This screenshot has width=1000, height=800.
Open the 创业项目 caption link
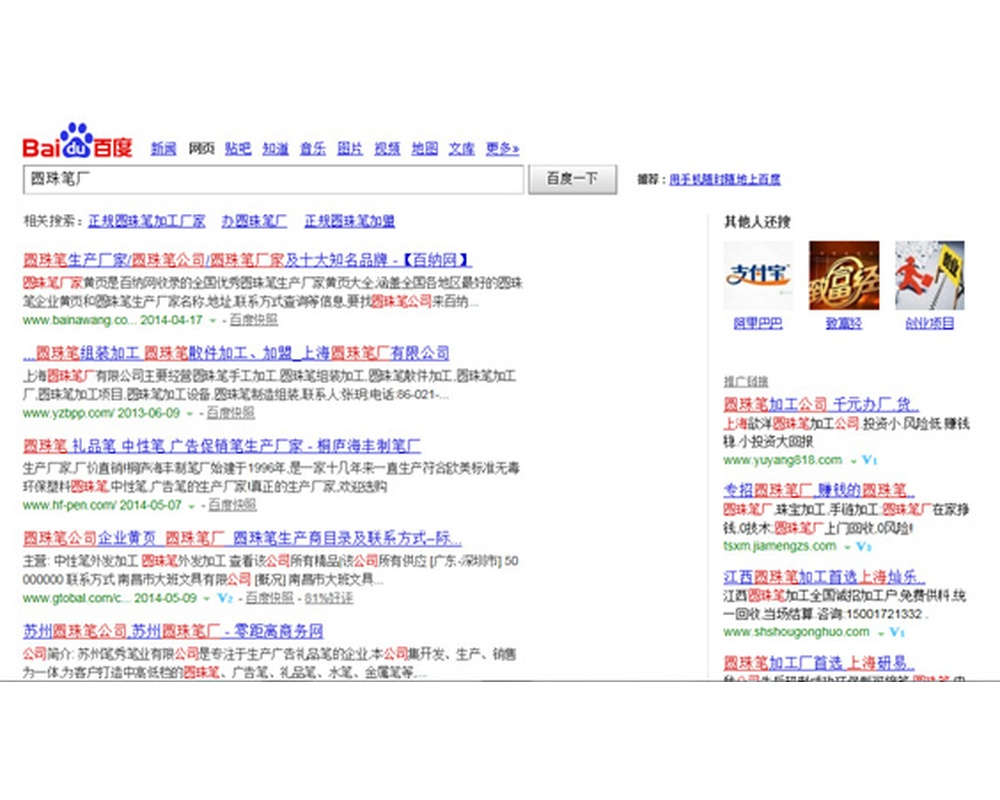point(930,323)
